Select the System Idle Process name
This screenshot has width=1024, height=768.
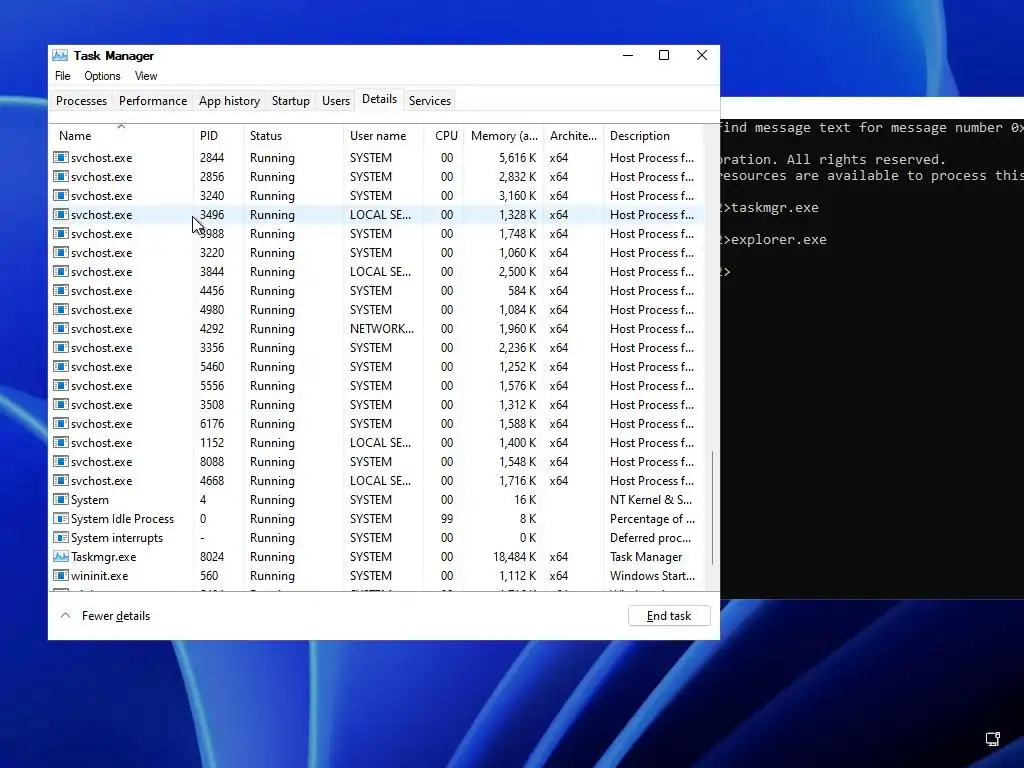[122, 519]
